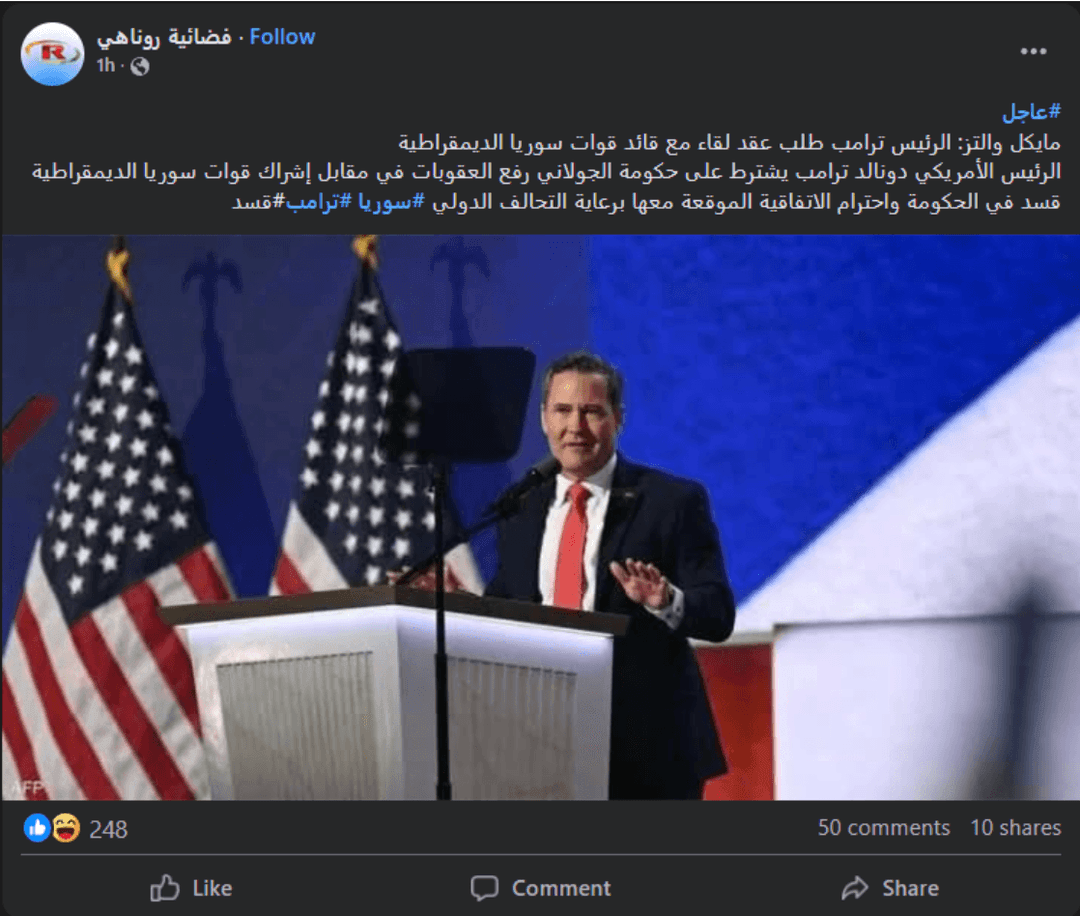This screenshot has height=916, width=1080.
Task: View the 10 shares list
Action: 1017,828
